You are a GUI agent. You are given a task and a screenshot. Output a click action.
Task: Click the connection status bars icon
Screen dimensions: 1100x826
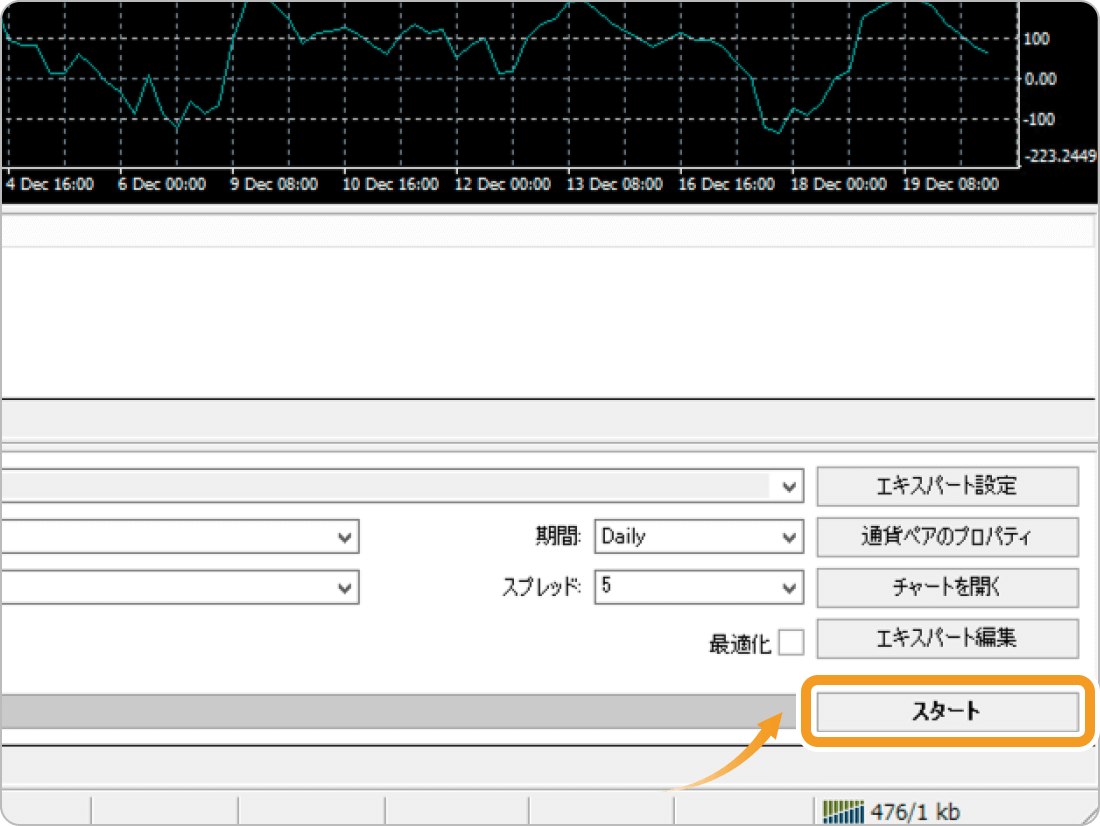(x=843, y=812)
